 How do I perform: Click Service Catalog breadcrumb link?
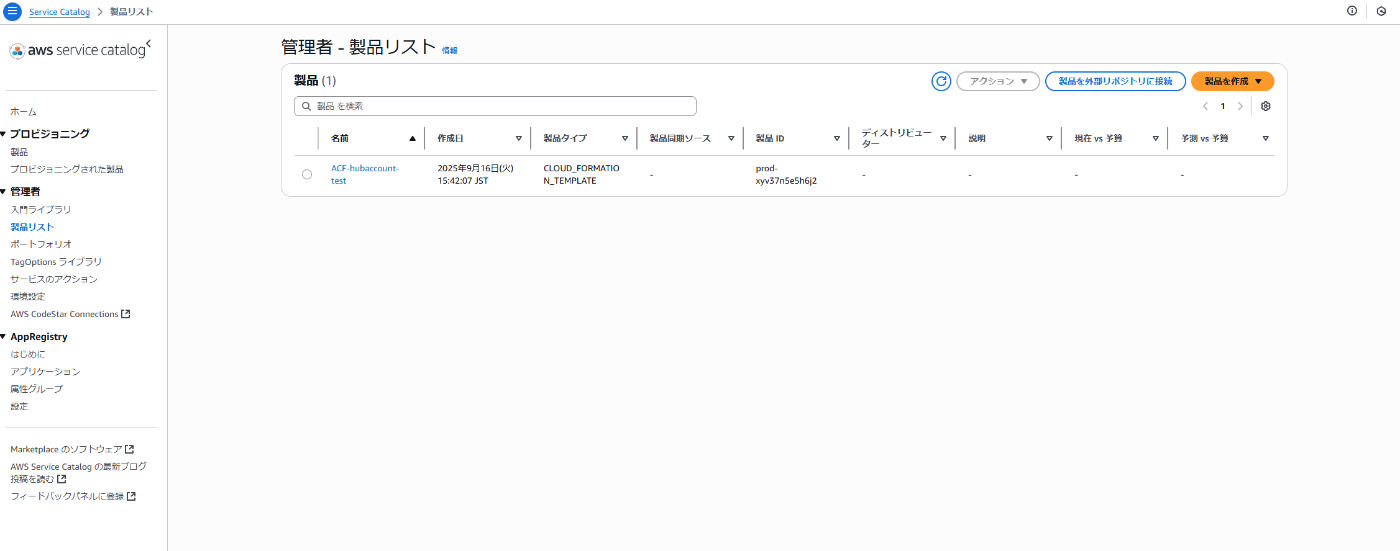(x=59, y=11)
